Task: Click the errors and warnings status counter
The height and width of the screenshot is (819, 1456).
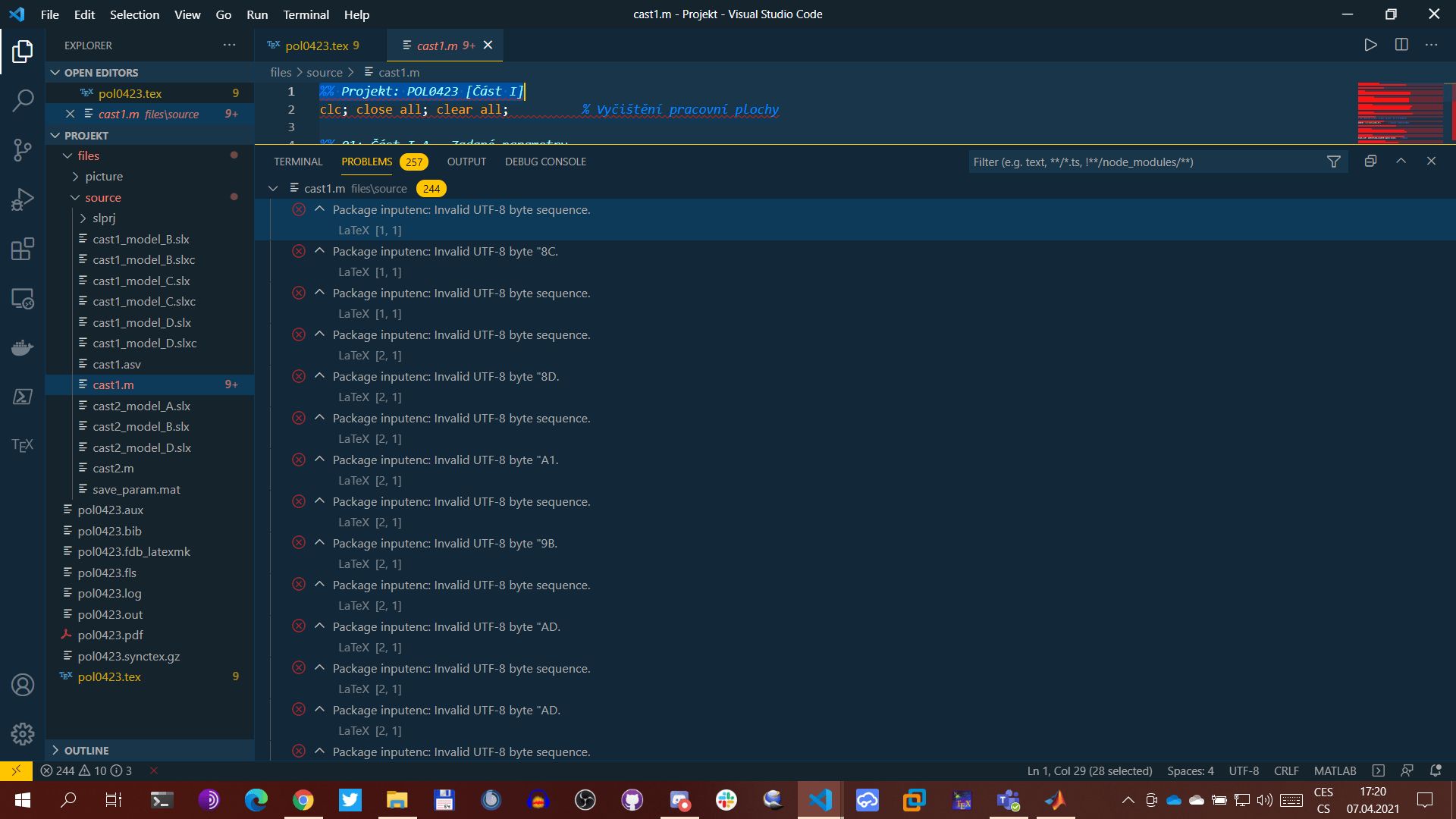Action: click(86, 770)
